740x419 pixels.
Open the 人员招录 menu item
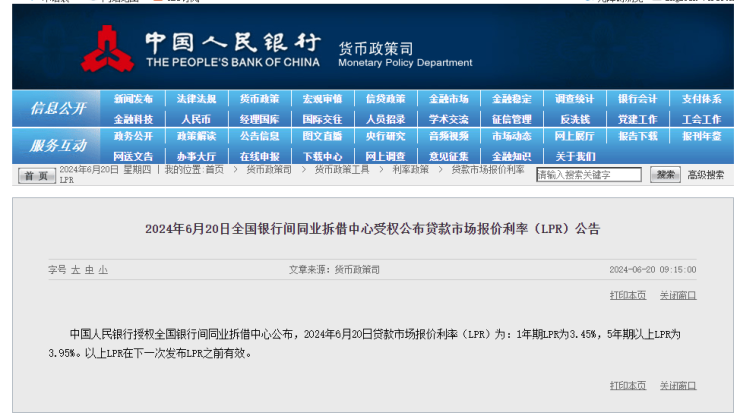(386, 119)
